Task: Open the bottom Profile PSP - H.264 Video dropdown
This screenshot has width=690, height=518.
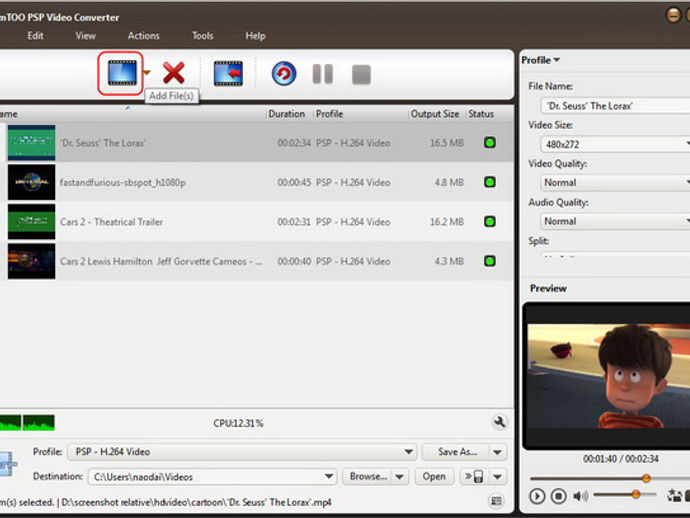Action: (x=242, y=452)
